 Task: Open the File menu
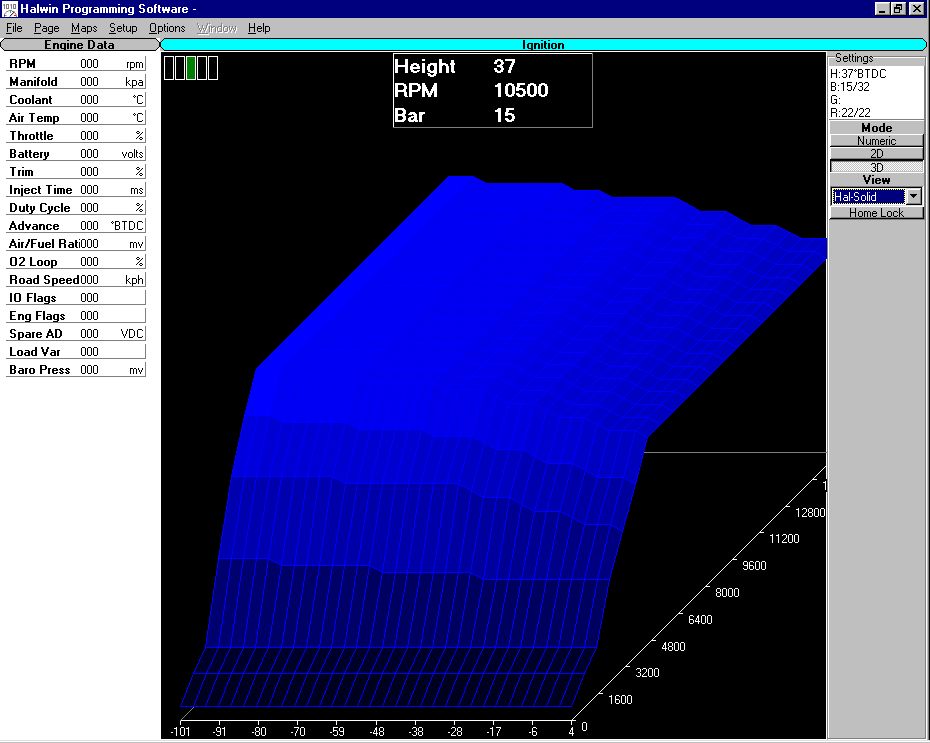click(14, 28)
